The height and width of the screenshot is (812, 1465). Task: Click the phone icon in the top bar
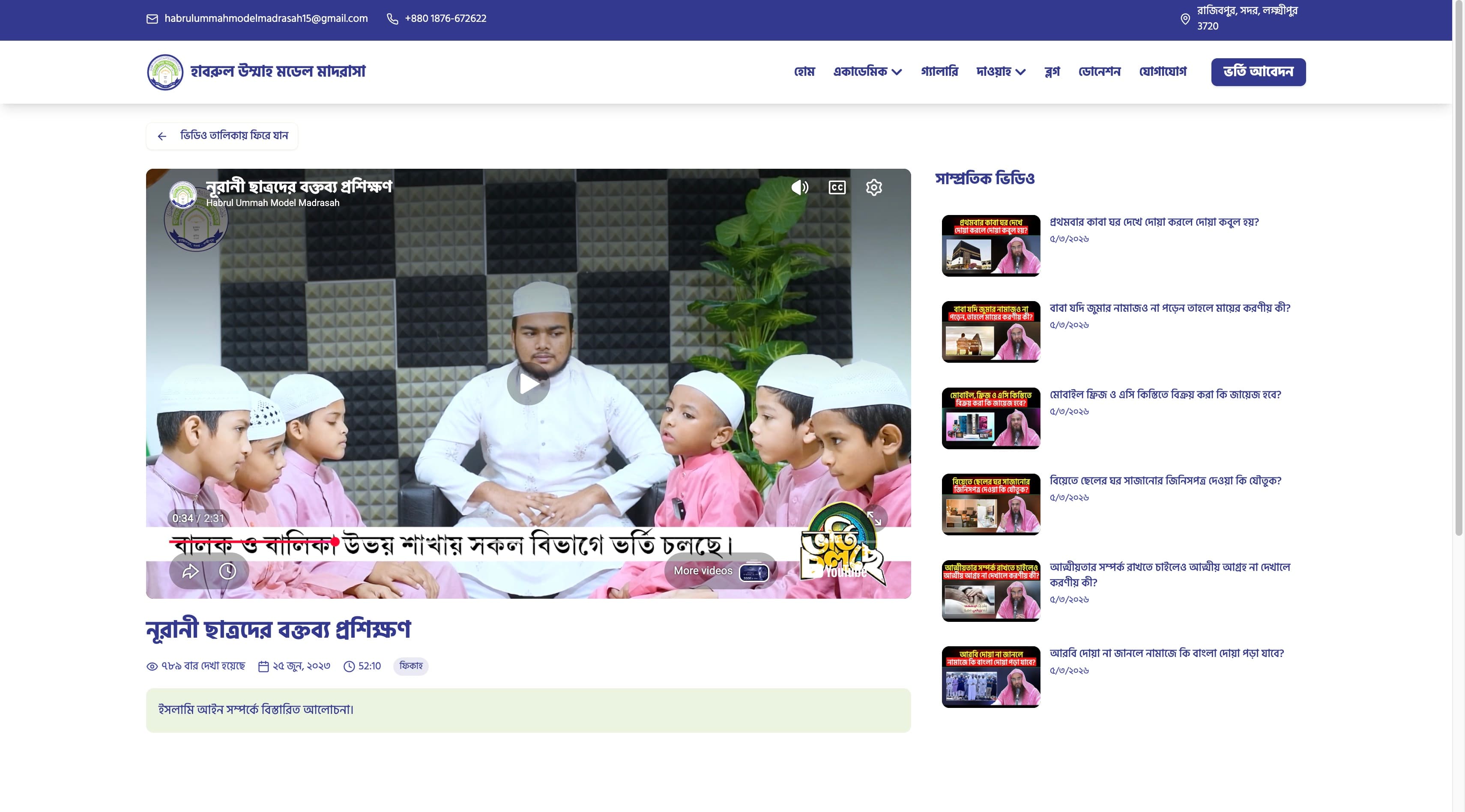coord(392,19)
